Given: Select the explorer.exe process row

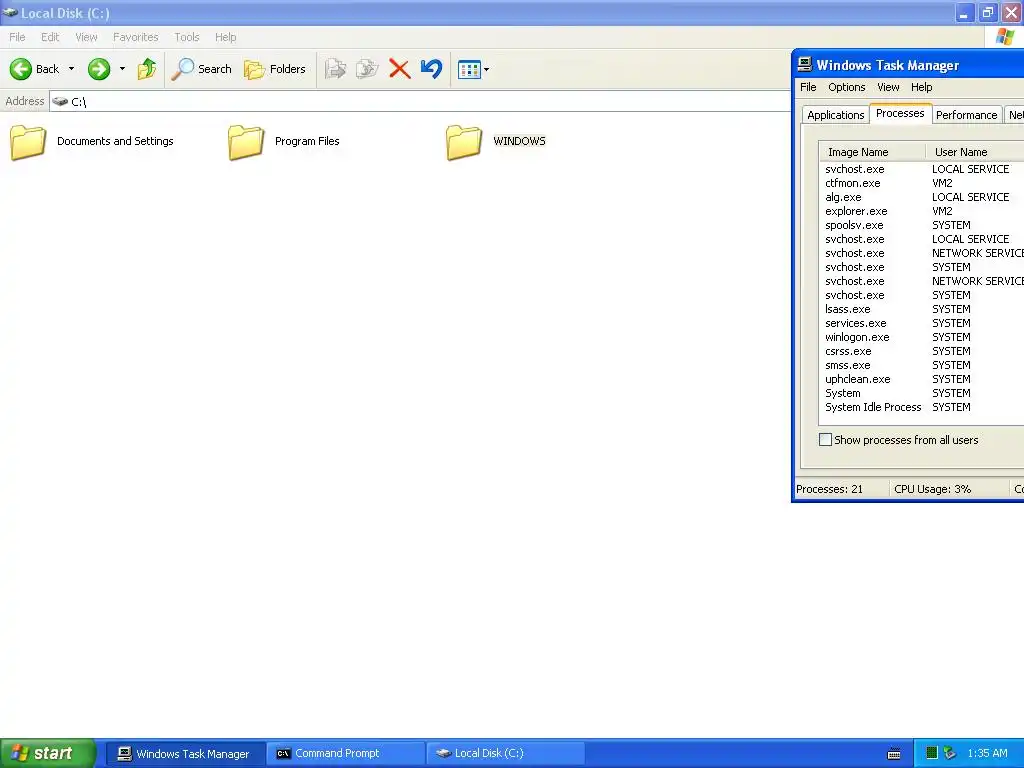Looking at the screenshot, I should tap(921, 211).
